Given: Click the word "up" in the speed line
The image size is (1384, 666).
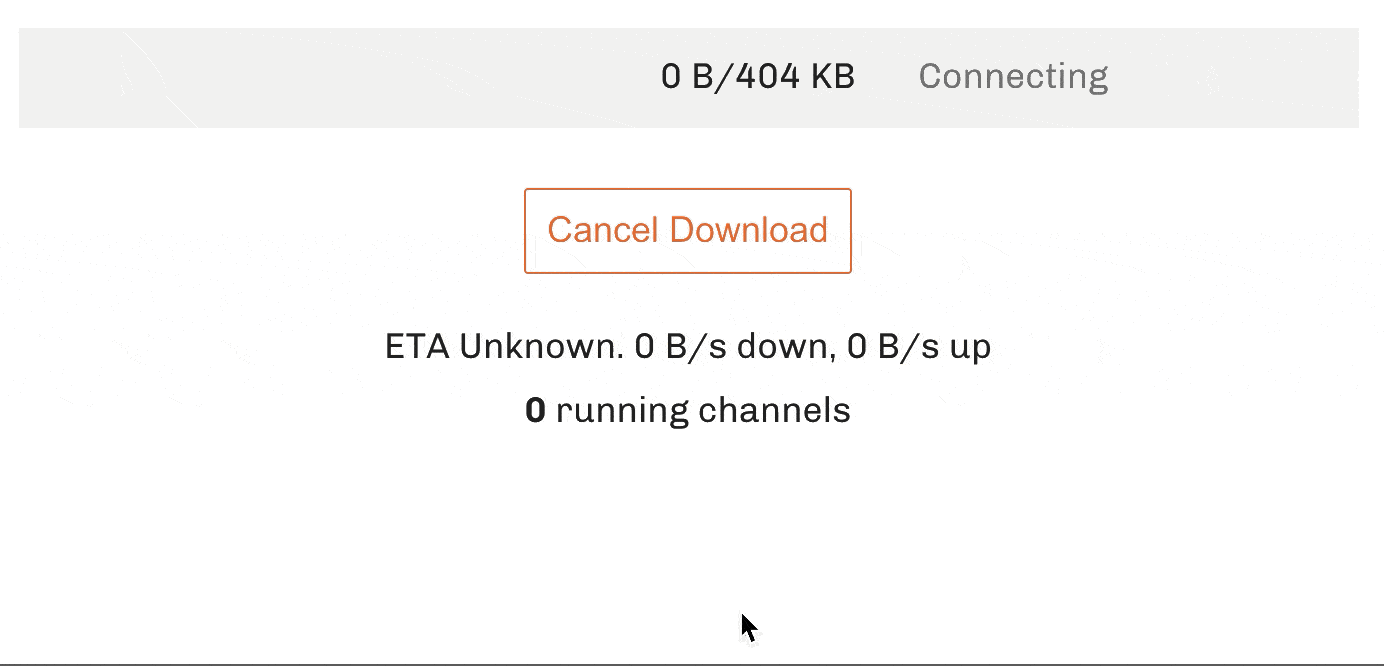Looking at the screenshot, I should [x=970, y=348].
